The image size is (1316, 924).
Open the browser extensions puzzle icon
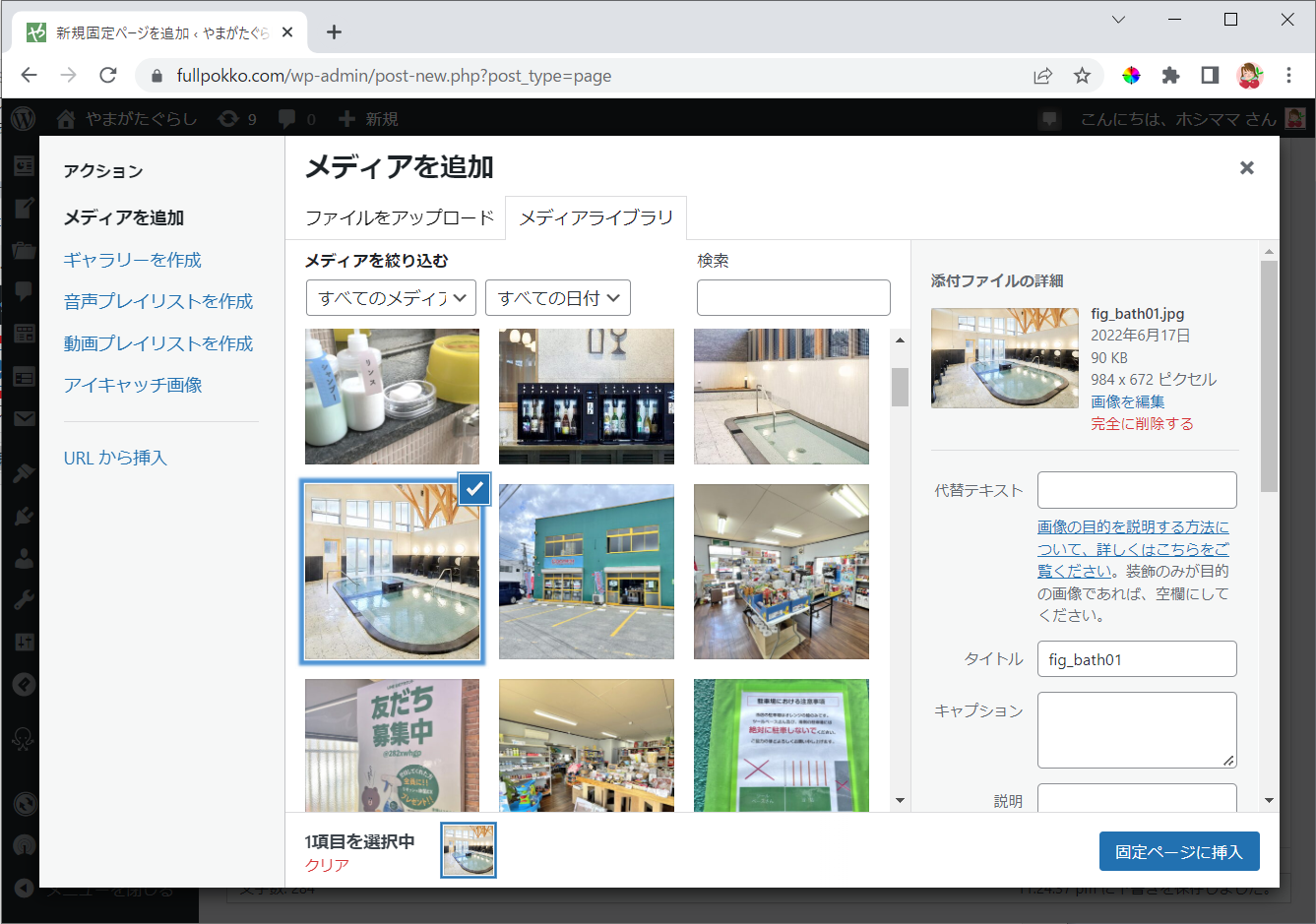point(1170,76)
